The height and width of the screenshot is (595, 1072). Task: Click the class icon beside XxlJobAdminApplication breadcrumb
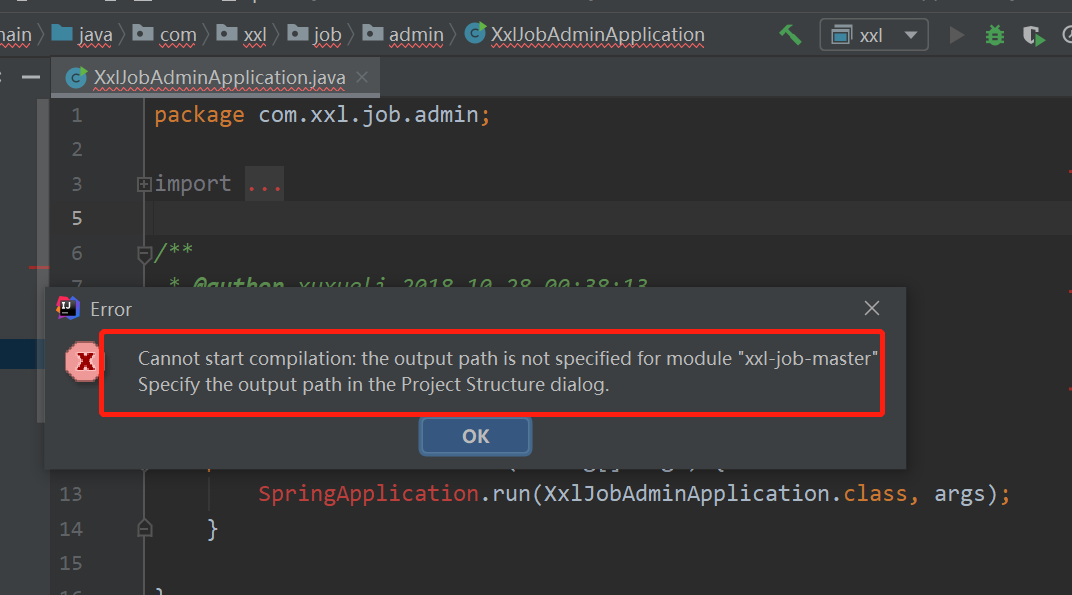coord(474,34)
